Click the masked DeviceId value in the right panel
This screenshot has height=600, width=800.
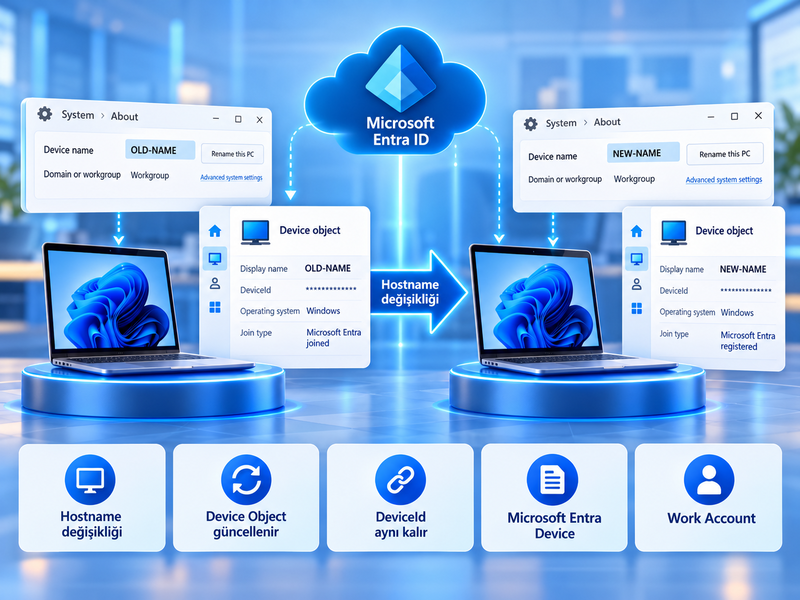(746, 290)
